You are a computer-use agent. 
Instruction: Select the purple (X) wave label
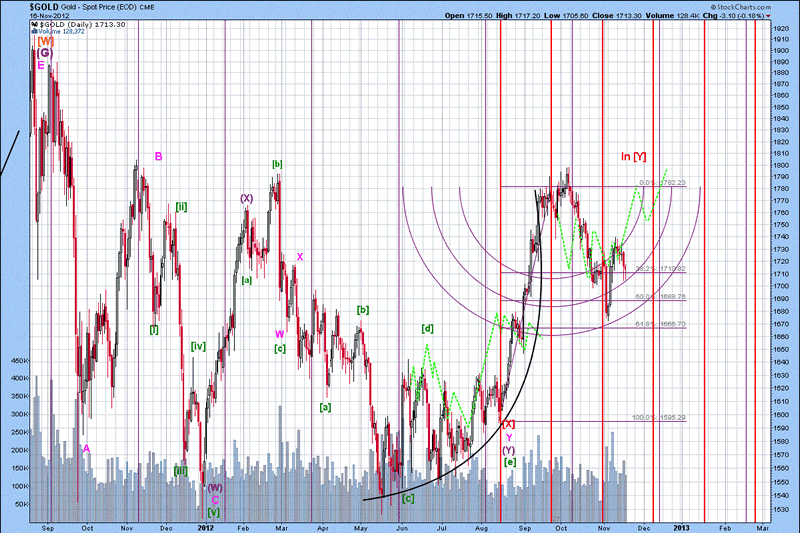click(x=246, y=198)
